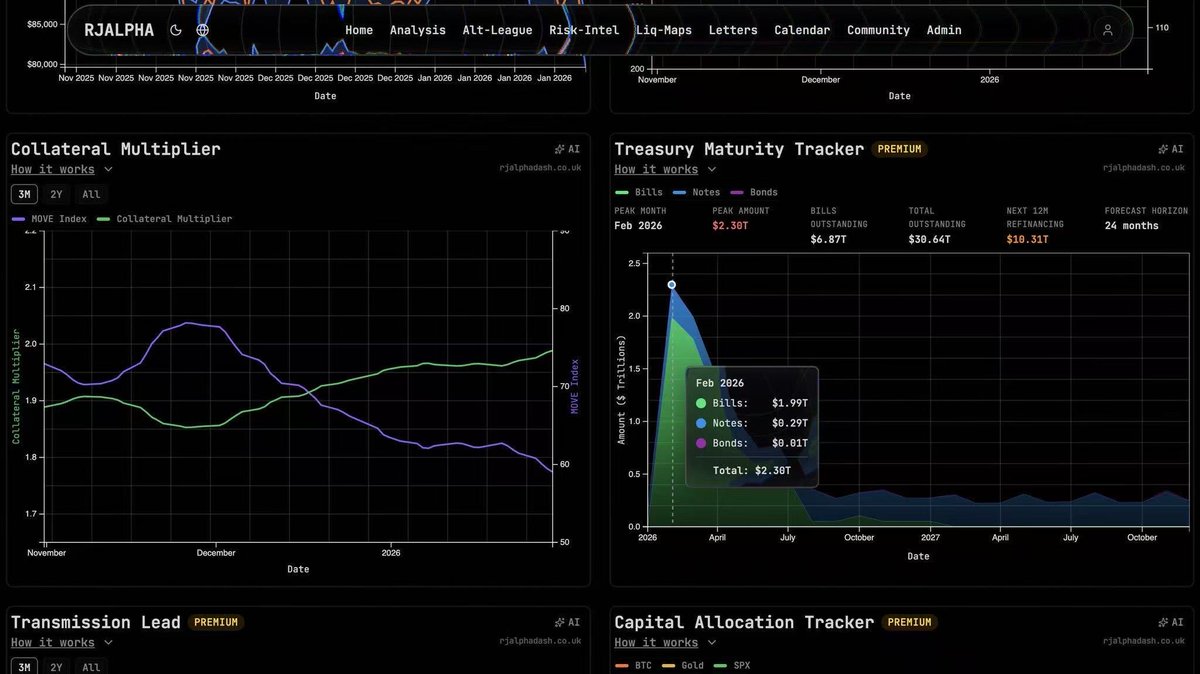Viewport: 1200px width, 674px height.
Task: Open AI insight on Capital Allocation Tracker
Action: click(1171, 622)
